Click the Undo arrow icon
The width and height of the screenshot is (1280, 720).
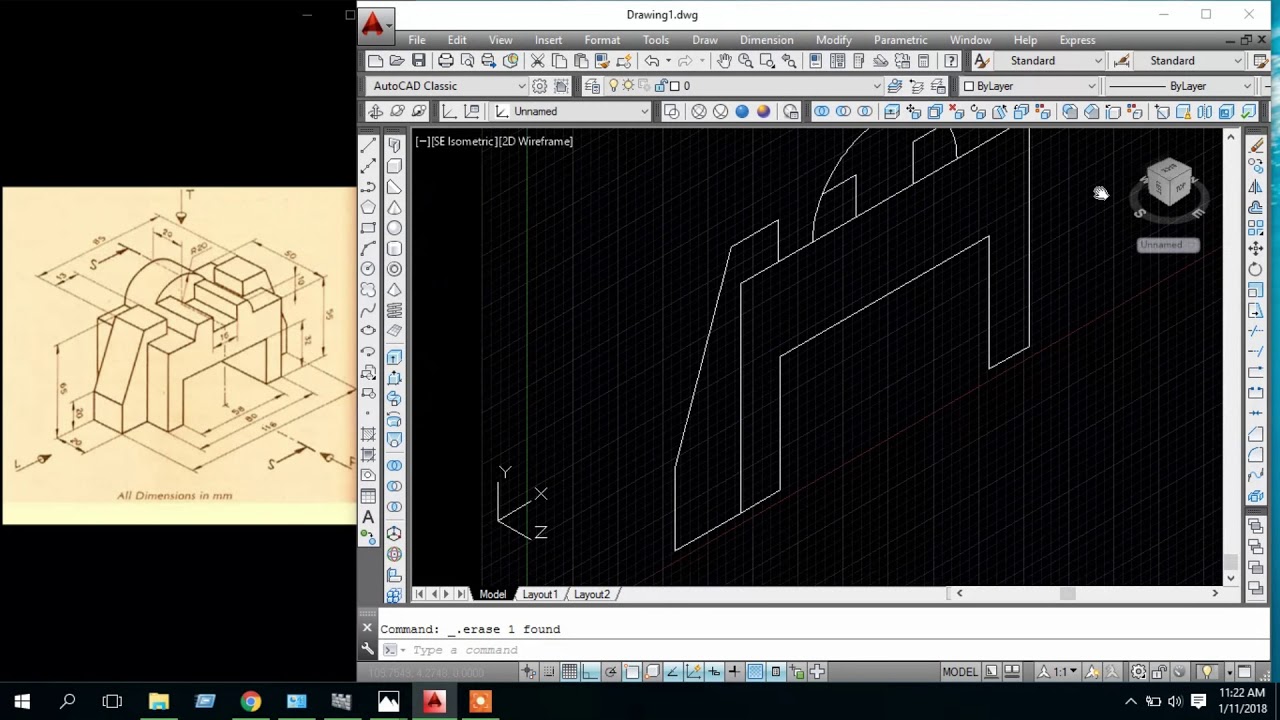[x=652, y=61]
